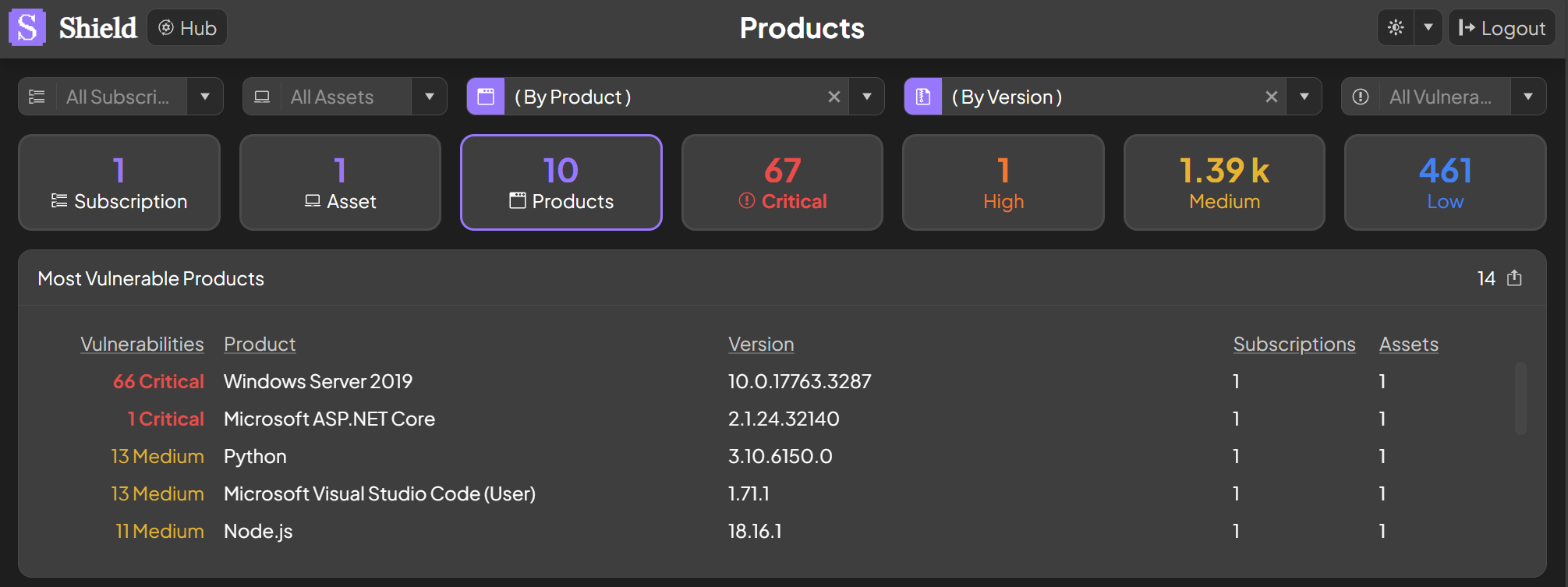
Task: Click the All Assets filter field
Action: click(345, 97)
